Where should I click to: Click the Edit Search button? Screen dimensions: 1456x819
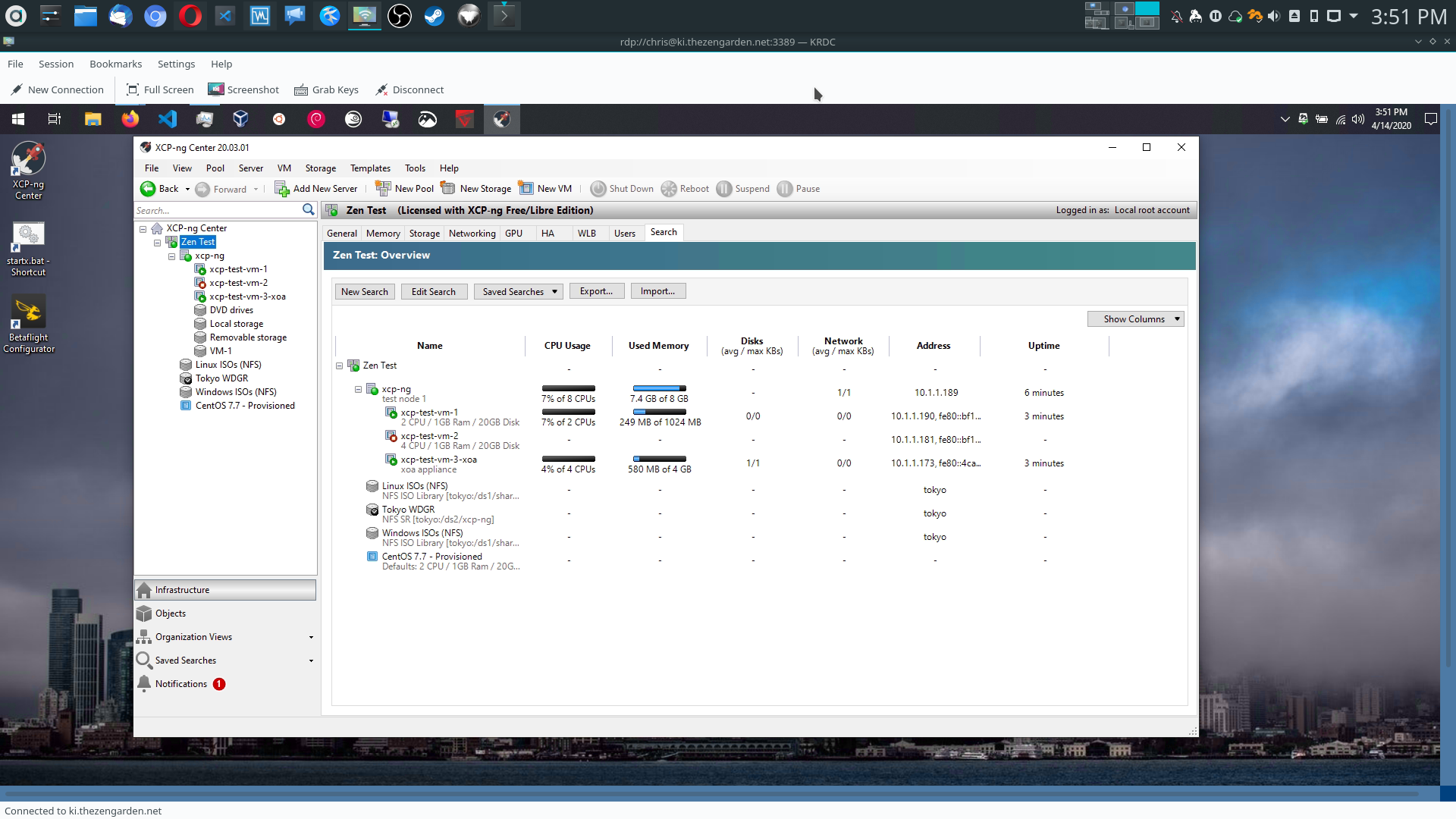tap(434, 291)
